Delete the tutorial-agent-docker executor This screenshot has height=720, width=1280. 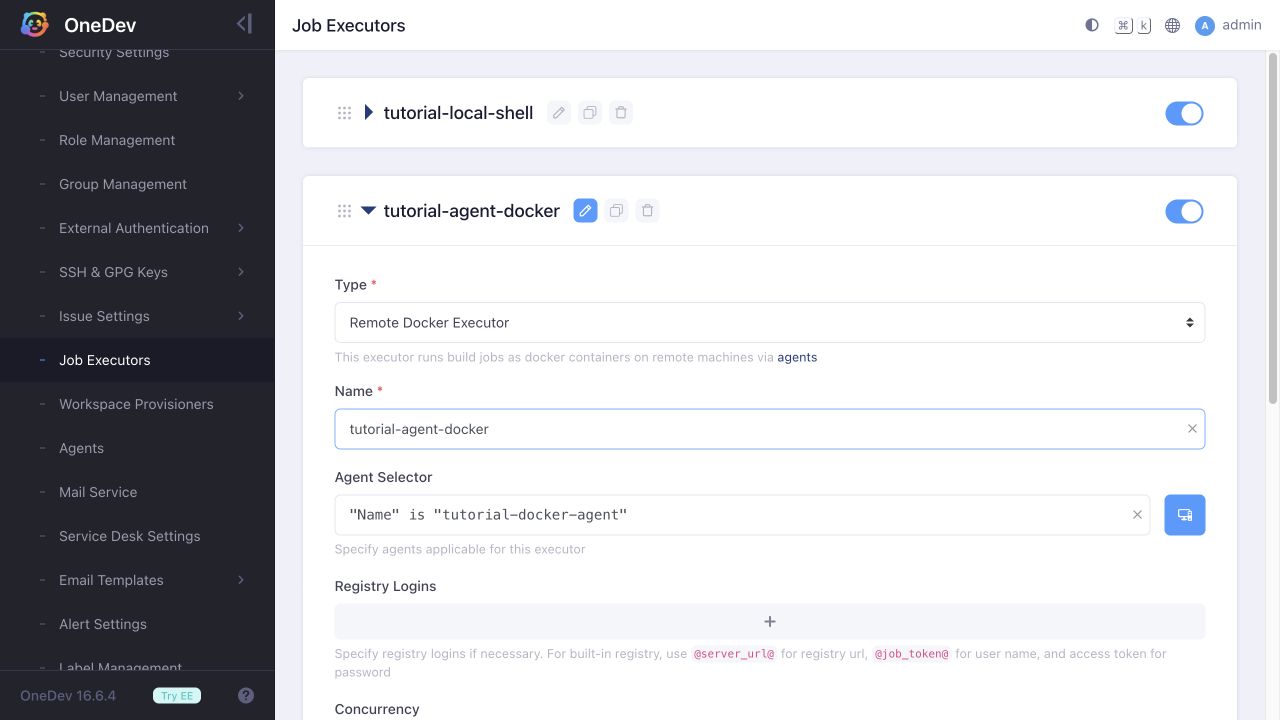click(x=648, y=211)
